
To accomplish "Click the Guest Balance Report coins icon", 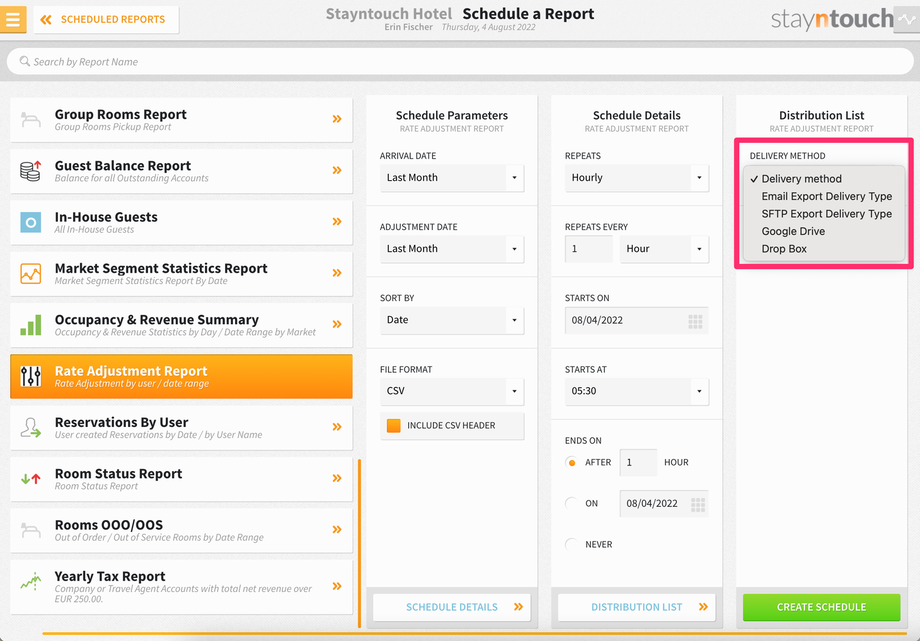I will [x=31, y=171].
